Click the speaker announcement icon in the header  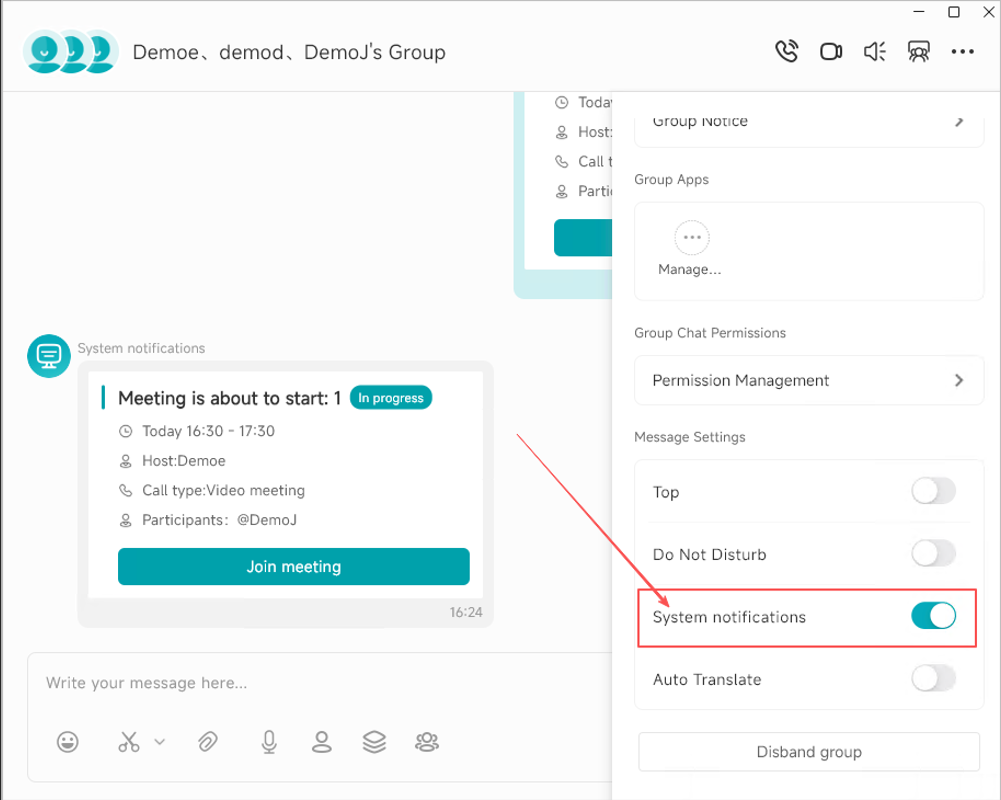875,51
